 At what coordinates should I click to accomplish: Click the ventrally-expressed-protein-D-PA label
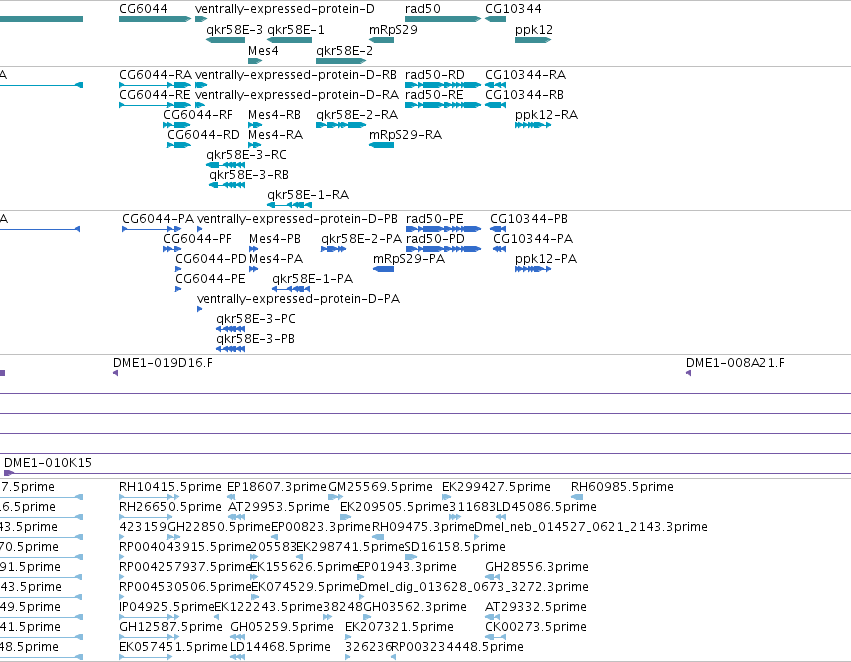(299, 300)
